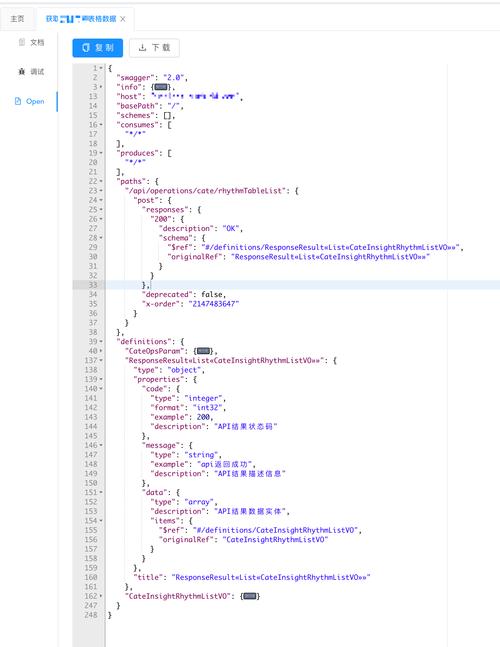Screen dimensions: 500x647
Task: Expand the collapsed CateInsightRhythmListVO badge
Action: click(250, 596)
